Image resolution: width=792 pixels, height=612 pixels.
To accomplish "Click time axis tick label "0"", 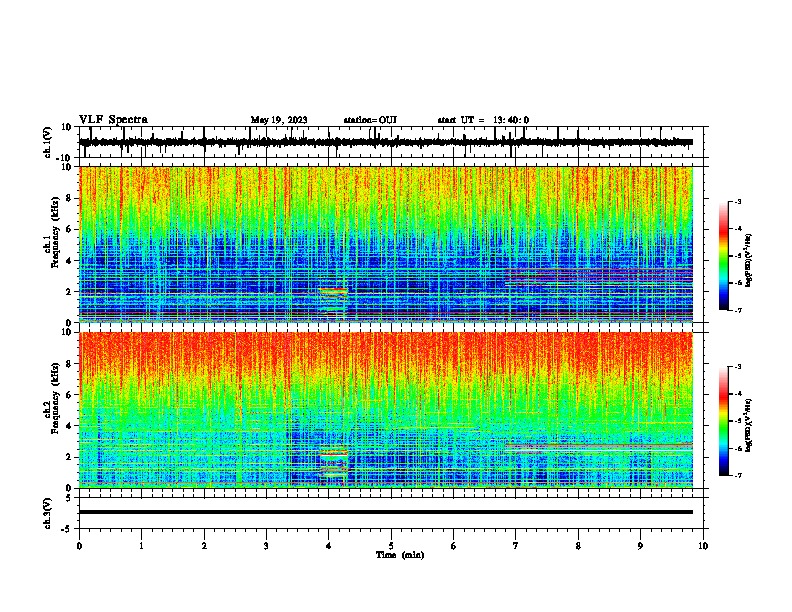I will click(x=79, y=546).
